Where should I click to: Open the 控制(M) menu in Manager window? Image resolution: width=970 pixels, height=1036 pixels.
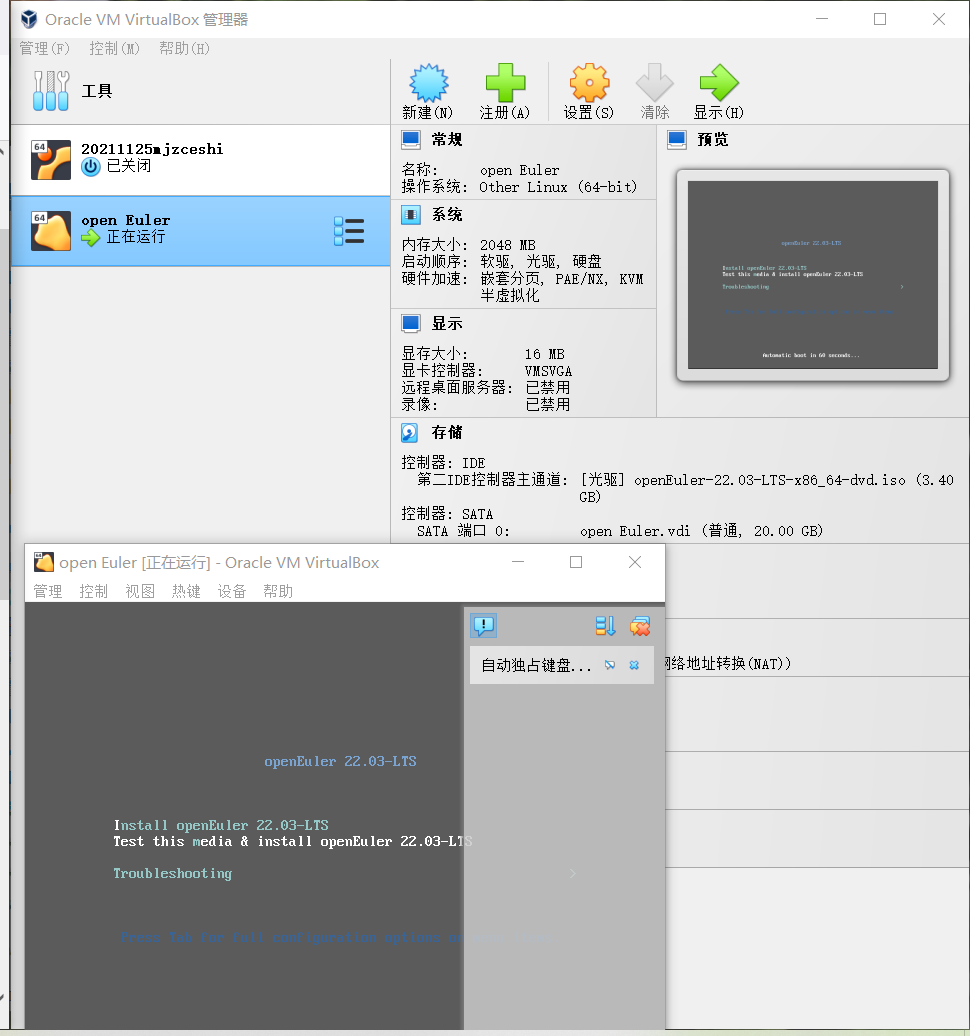point(114,49)
